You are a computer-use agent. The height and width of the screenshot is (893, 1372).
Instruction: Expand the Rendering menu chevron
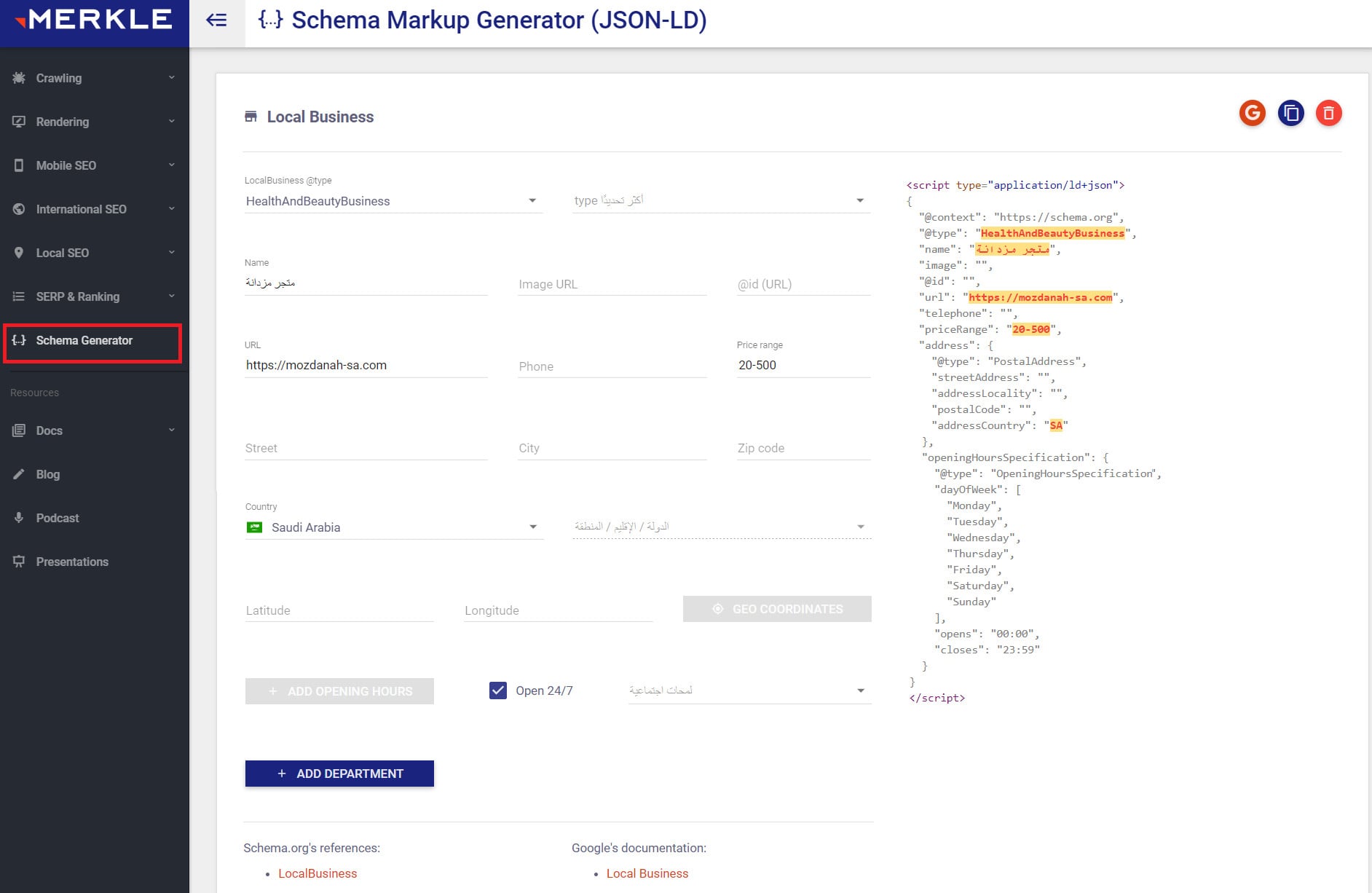[x=172, y=121]
